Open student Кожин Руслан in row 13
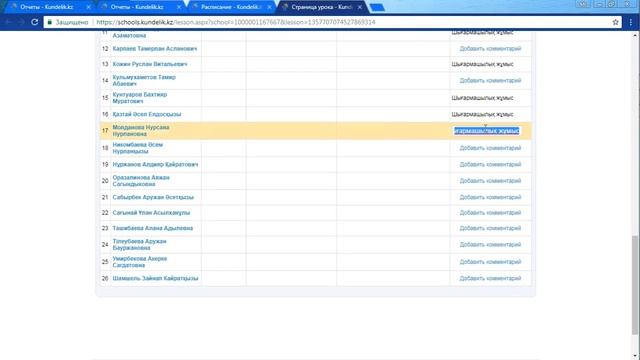 click(150, 64)
